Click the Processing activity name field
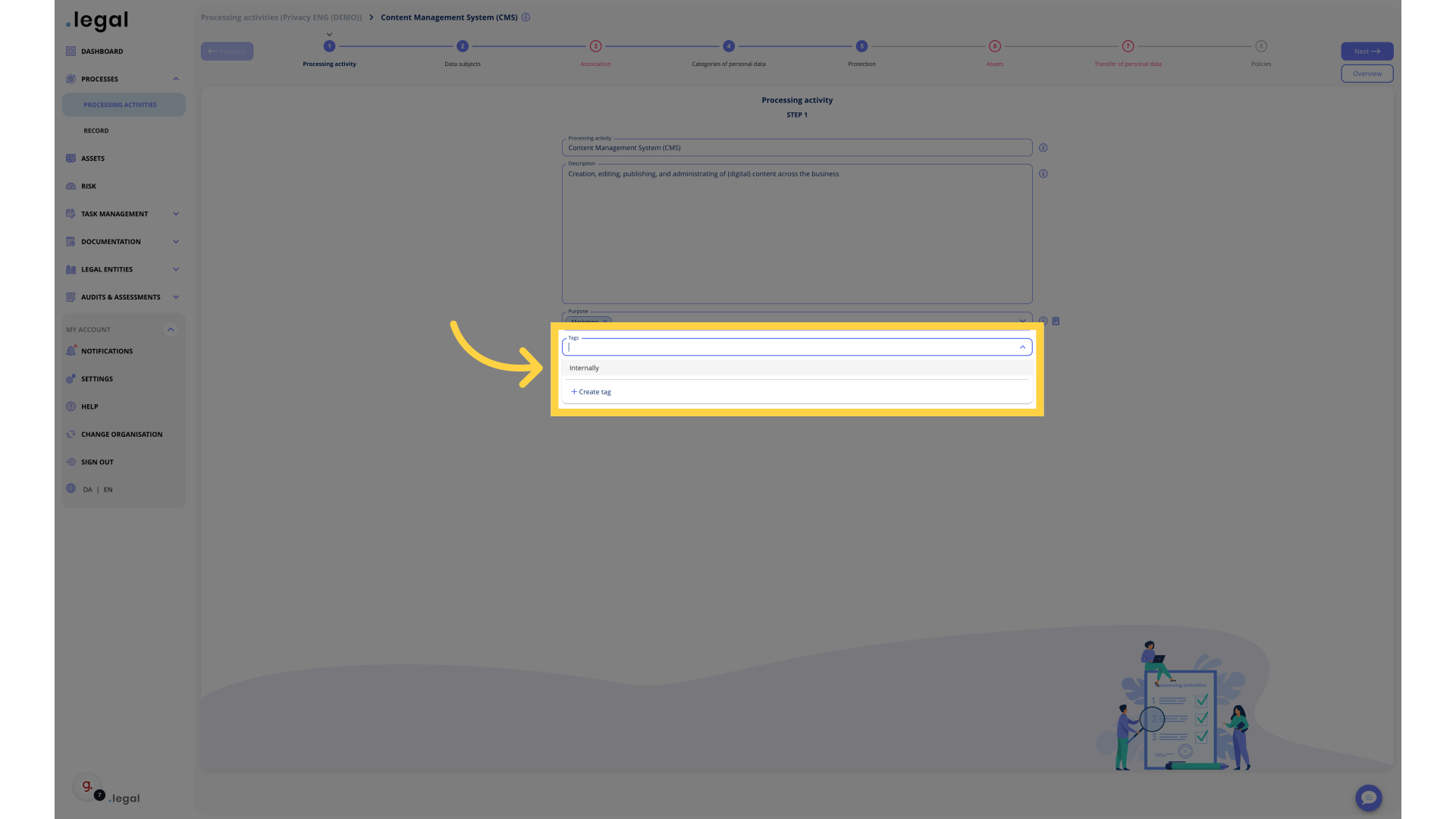 [x=797, y=148]
